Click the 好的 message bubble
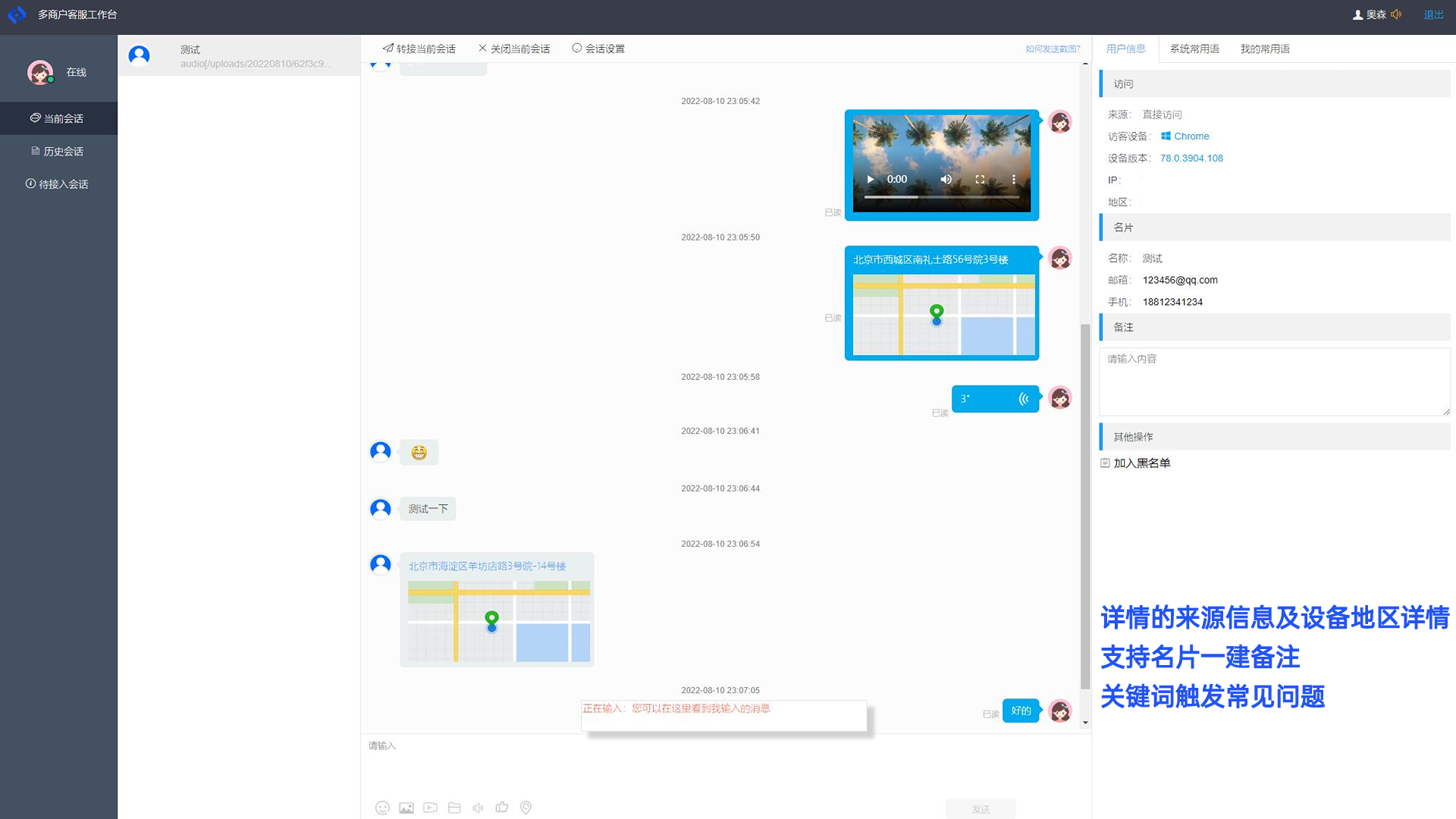The height and width of the screenshot is (819, 1456). pyautogui.click(x=1021, y=711)
